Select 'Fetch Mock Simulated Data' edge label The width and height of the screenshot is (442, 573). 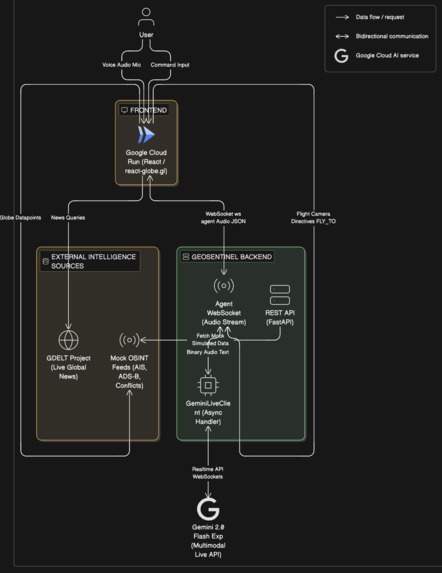(210, 339)
